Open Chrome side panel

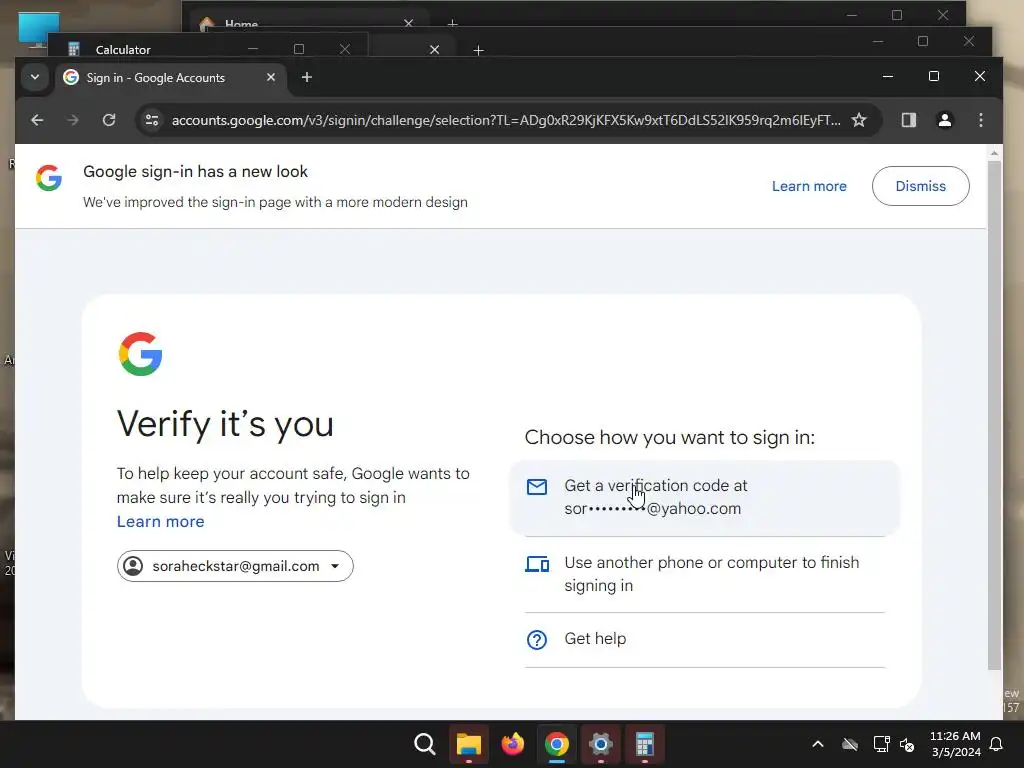click(x=908, y=120)
